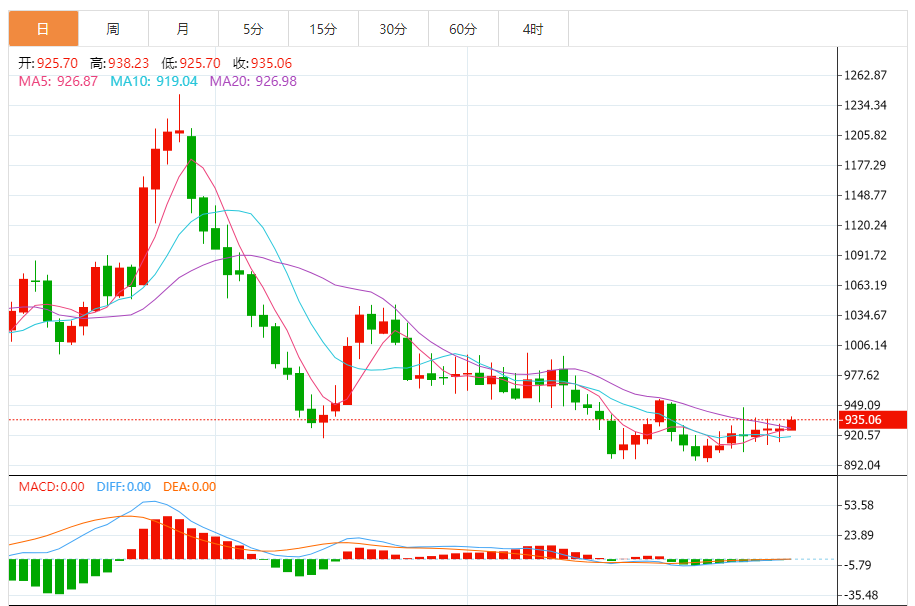
Task: Click the MA20: 926.98 label
Action: pyautogui.click(x=253, y=81)
